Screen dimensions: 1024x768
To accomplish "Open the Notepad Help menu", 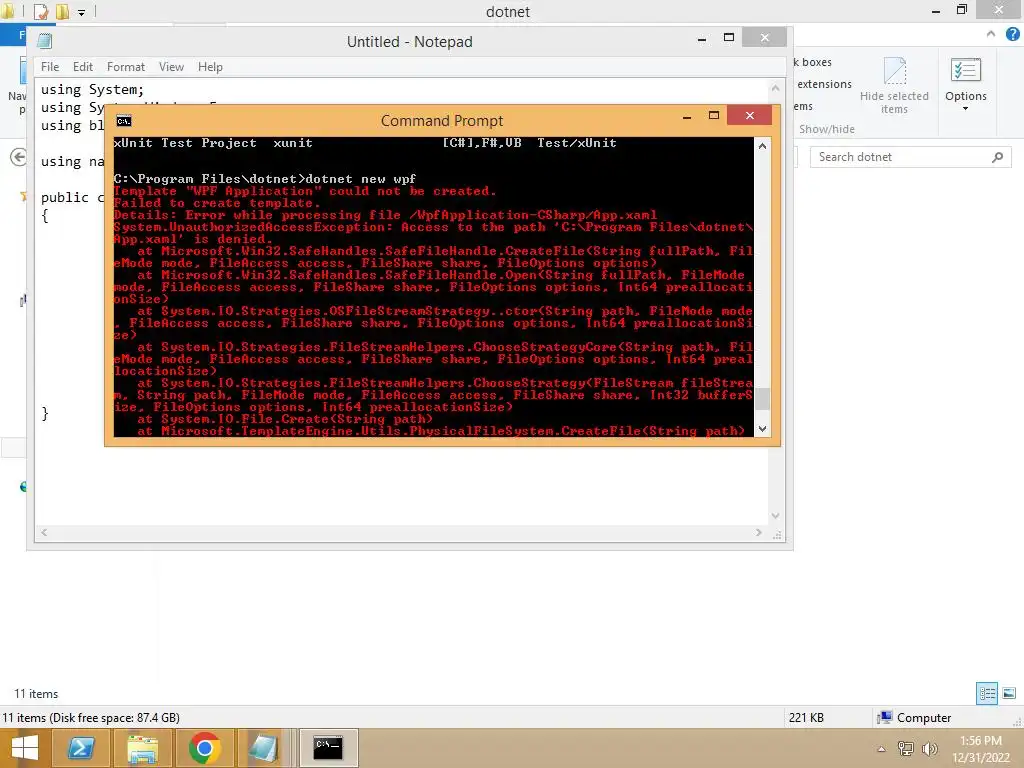I will click(210, 67).
